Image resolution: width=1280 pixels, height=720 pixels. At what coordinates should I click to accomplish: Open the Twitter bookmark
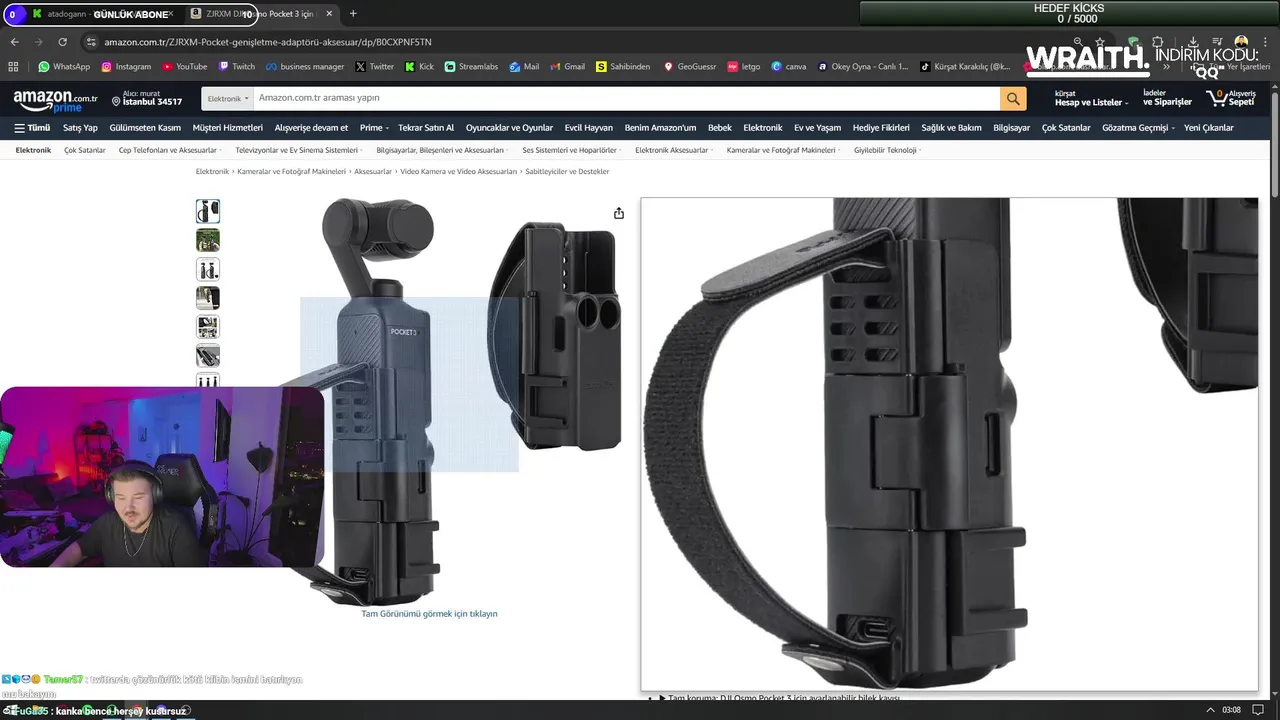375,67
